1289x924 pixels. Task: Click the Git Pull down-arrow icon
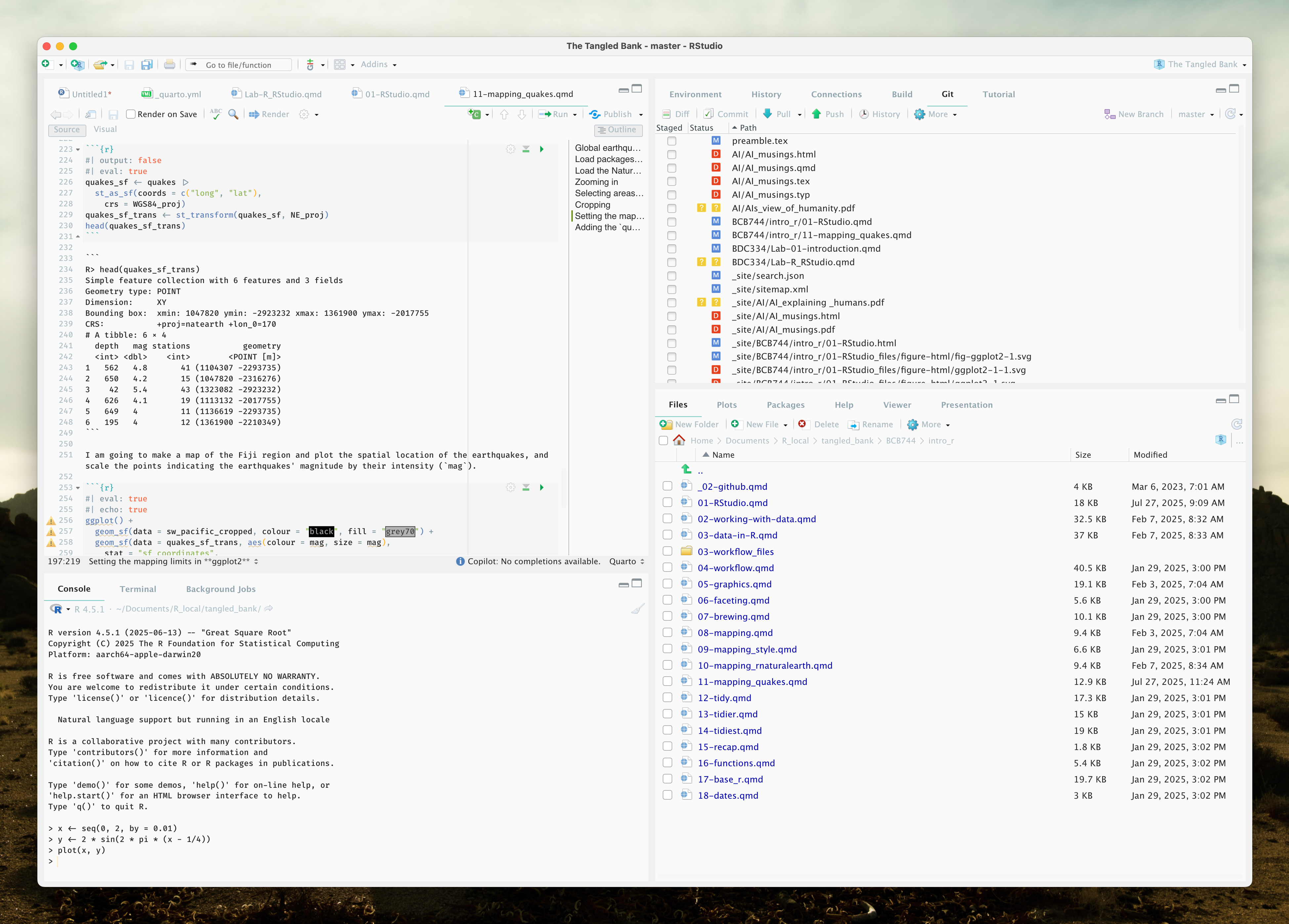tap(767, 114)
